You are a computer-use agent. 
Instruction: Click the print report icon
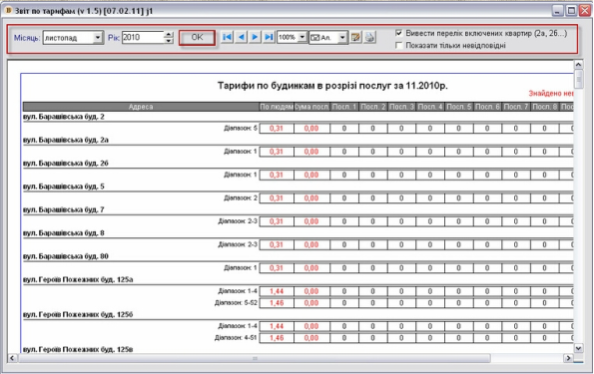click(369, 37)
